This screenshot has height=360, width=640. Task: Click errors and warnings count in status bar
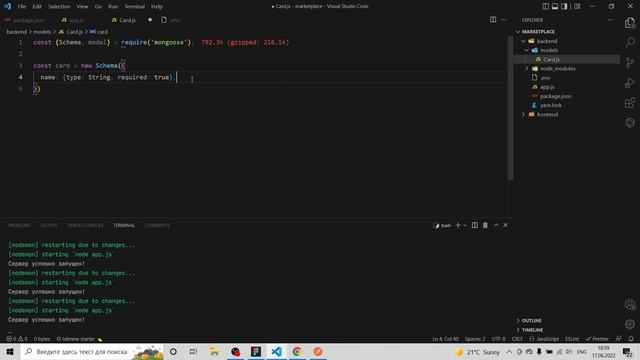coord(17,339)
